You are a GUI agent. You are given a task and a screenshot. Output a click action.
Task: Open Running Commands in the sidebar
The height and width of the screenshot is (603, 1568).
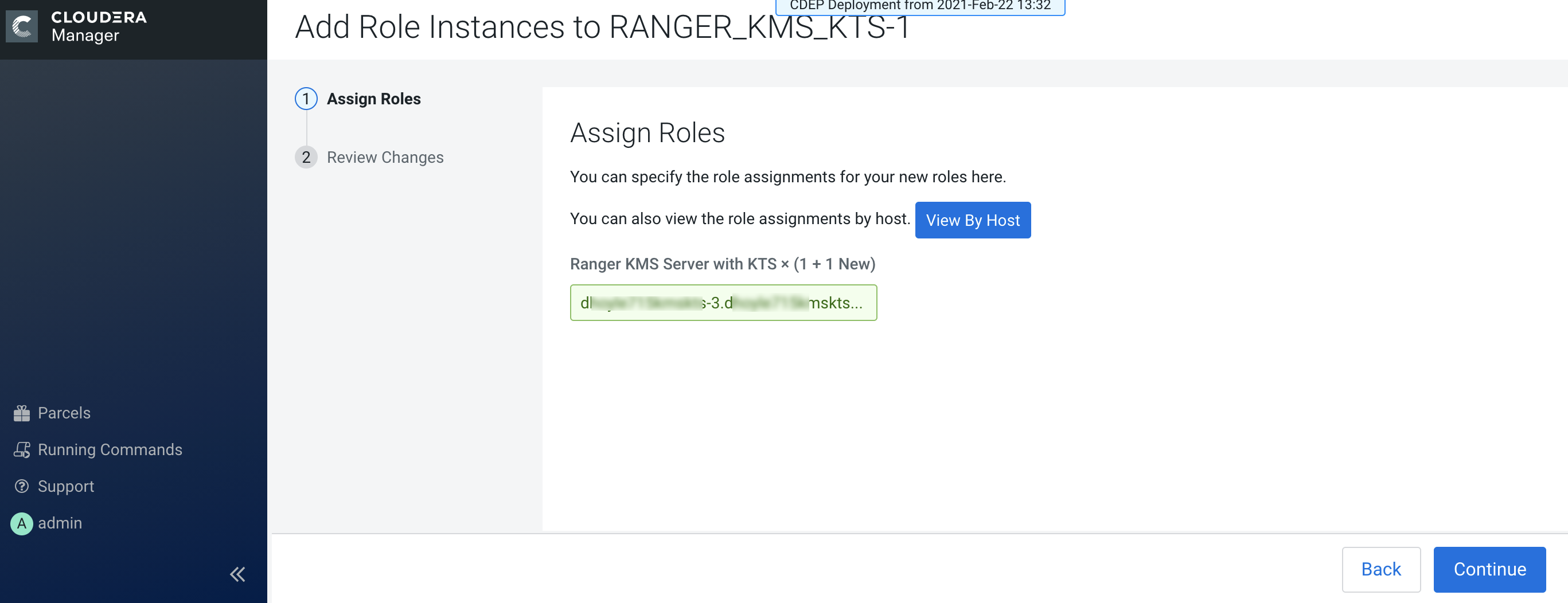110,449
